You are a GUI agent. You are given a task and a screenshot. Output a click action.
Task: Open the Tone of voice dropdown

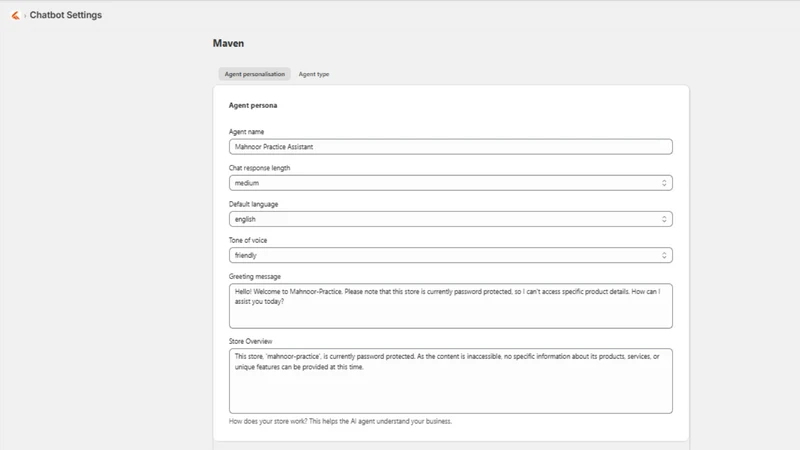(451, 256)
